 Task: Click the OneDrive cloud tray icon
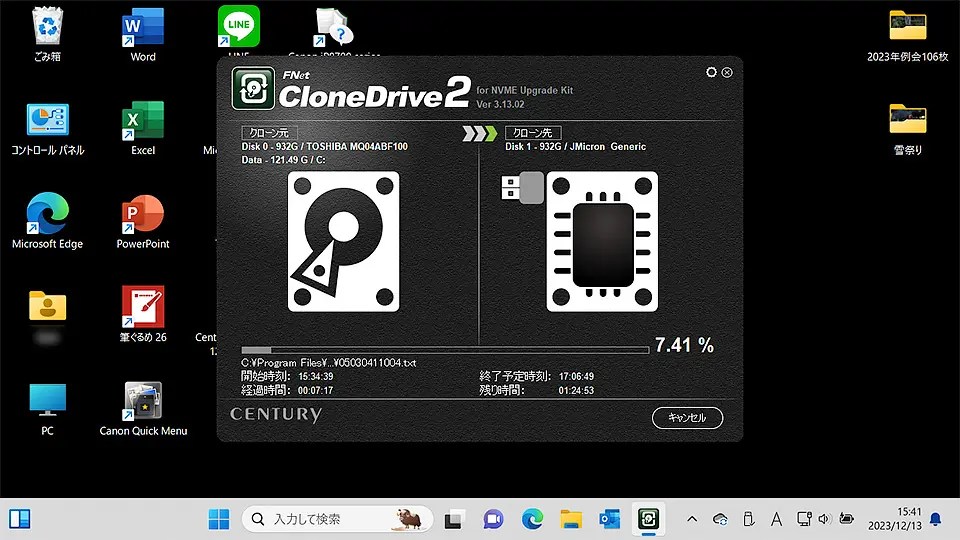point(720,519)
